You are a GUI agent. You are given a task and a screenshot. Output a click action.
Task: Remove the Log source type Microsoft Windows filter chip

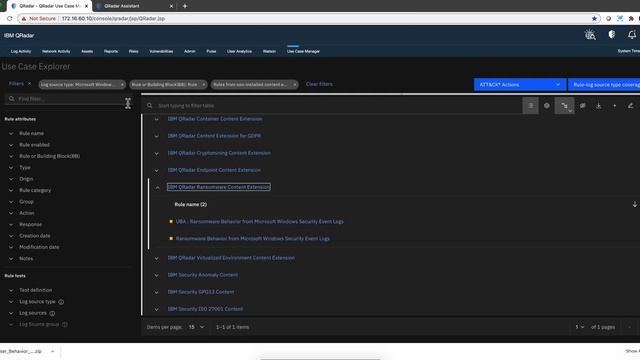point(122,84)
